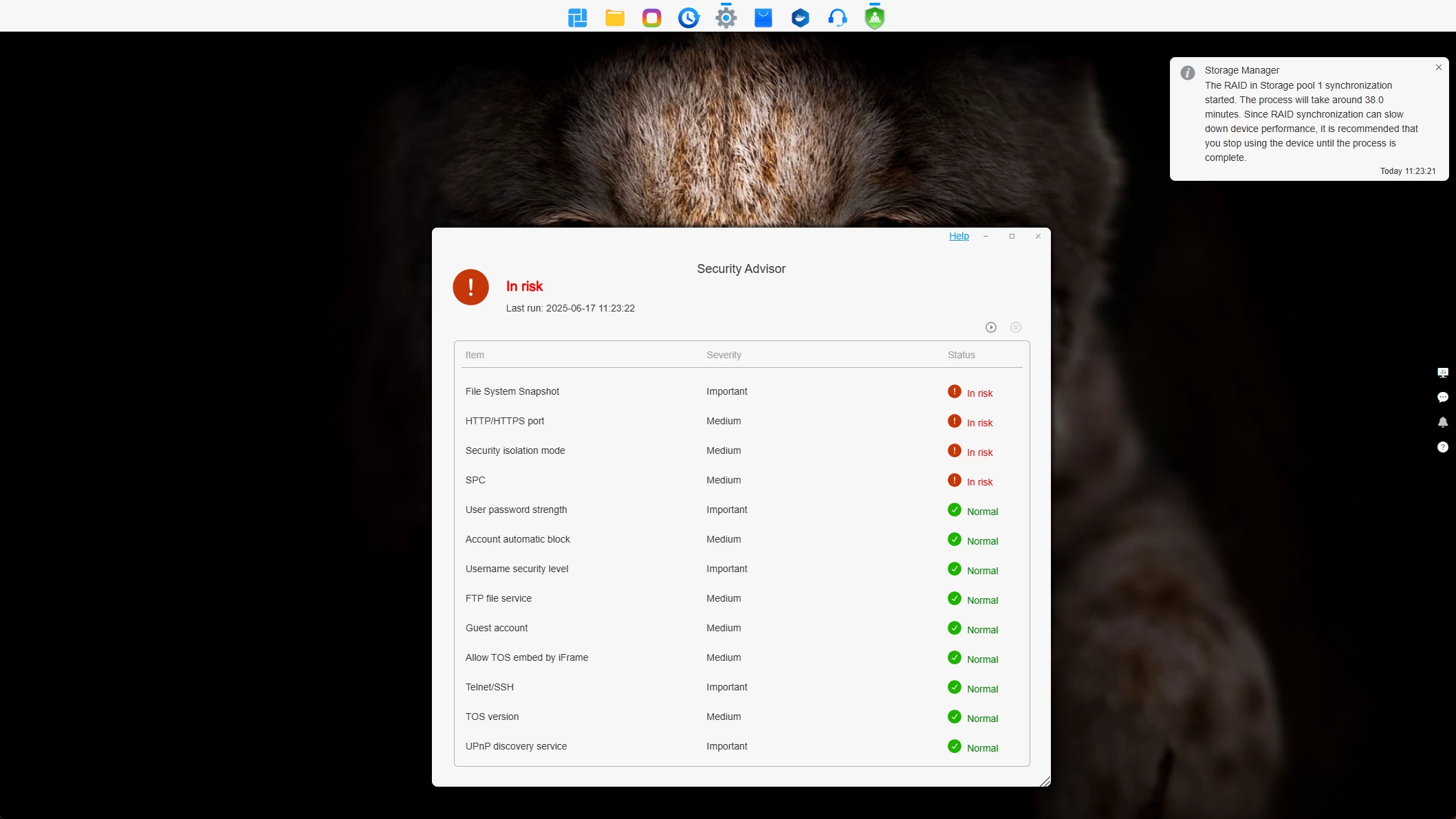
Task: Click the Security Advisor window title
Action: point(741,269)
